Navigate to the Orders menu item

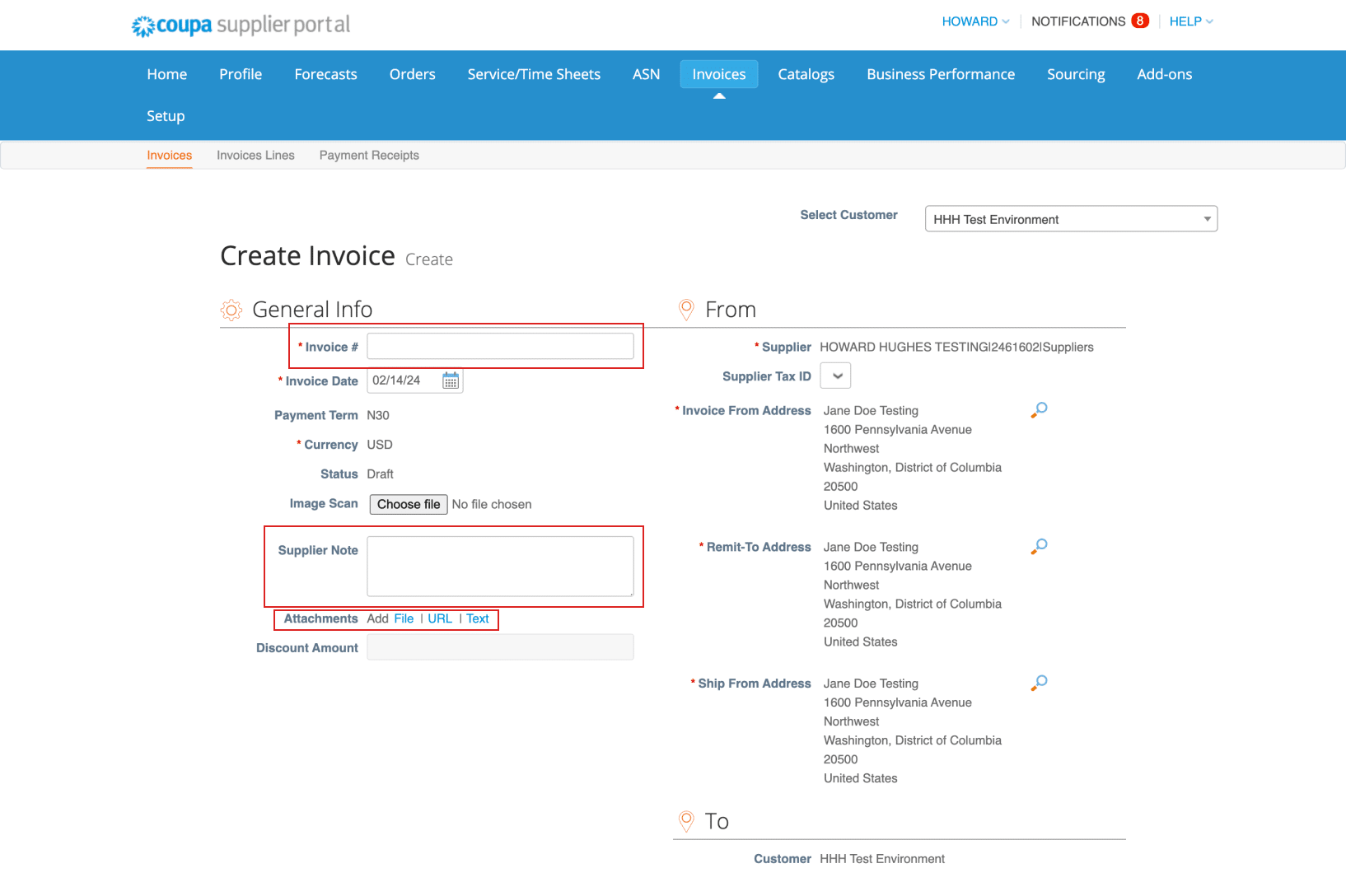click(x=412, y=74)
